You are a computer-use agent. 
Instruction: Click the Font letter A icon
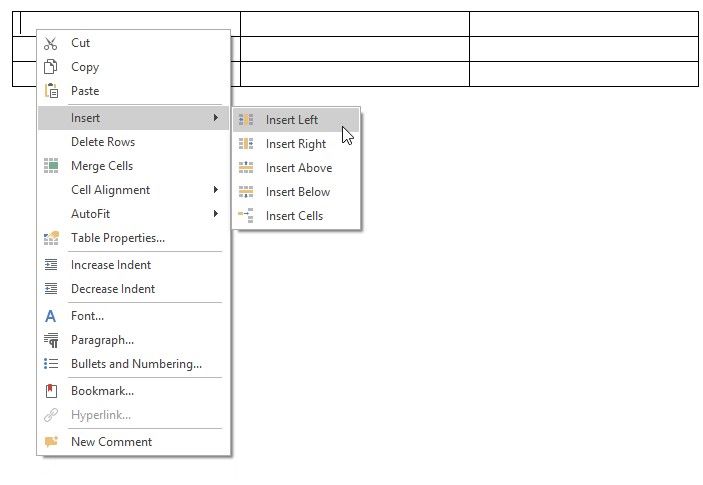[x=51, y=316]
